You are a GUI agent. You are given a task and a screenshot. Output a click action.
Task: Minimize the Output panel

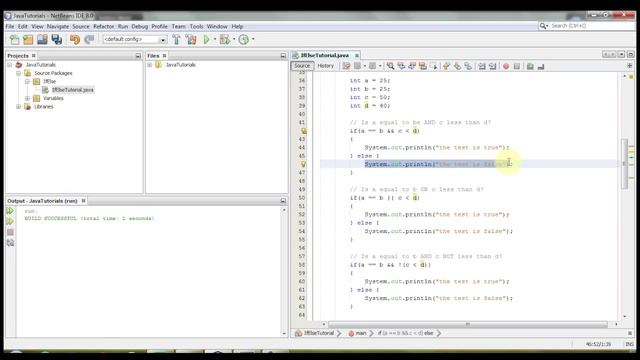click(x=283, y=201)
